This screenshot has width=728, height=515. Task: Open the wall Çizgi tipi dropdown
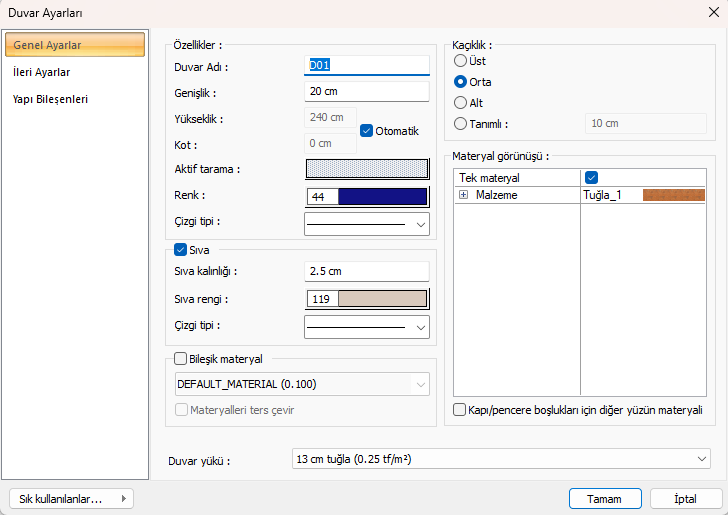(x=366, y=223)
